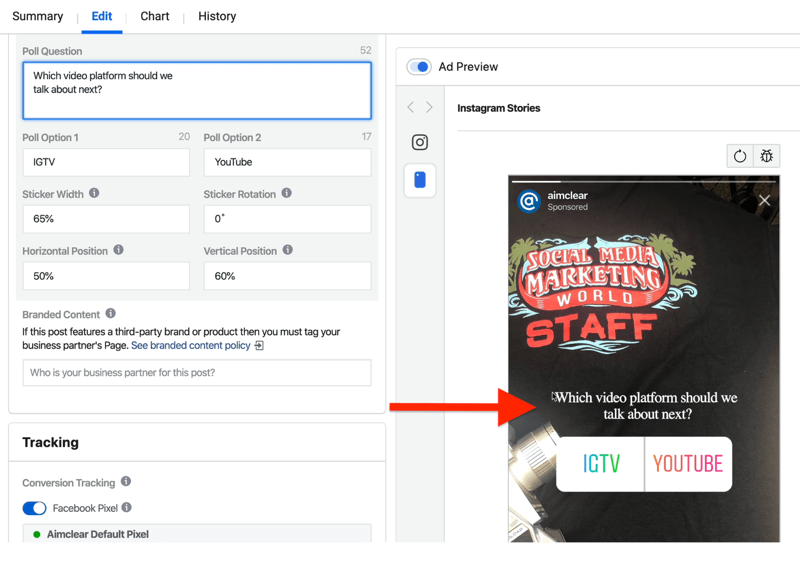
Task: Toggle the Ad Preview switch
Action: point(419,67)
